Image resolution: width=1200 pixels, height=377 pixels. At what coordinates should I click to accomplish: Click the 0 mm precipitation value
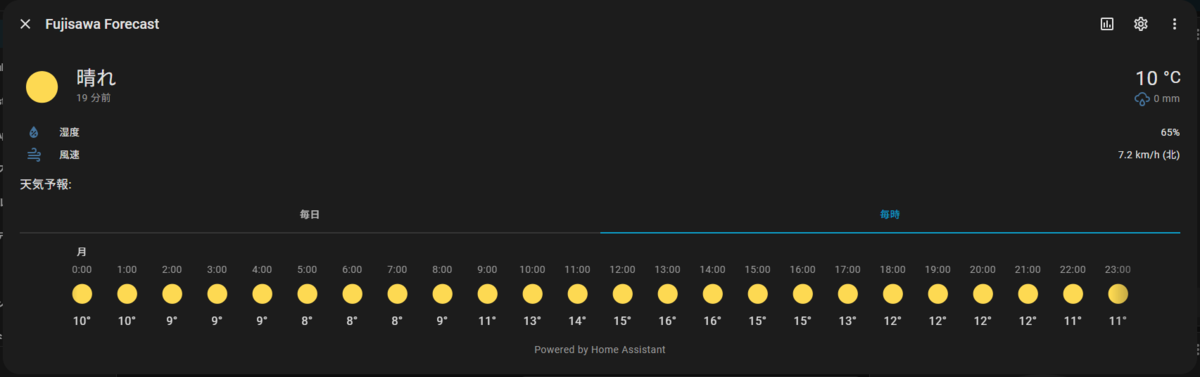1167,99
